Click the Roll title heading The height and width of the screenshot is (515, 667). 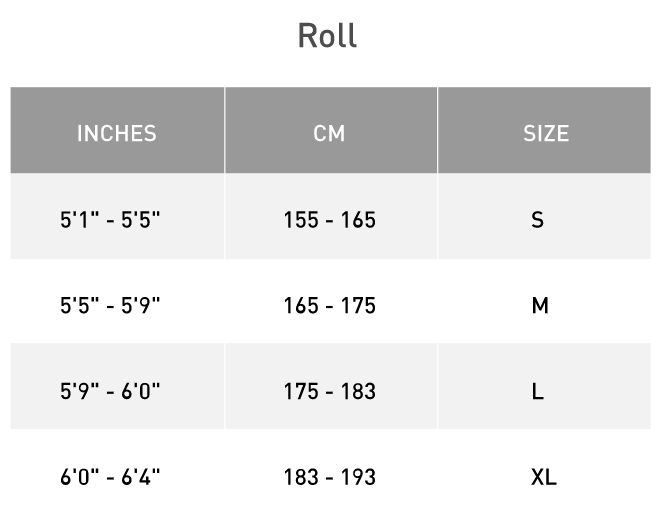[x=327, y=36]
